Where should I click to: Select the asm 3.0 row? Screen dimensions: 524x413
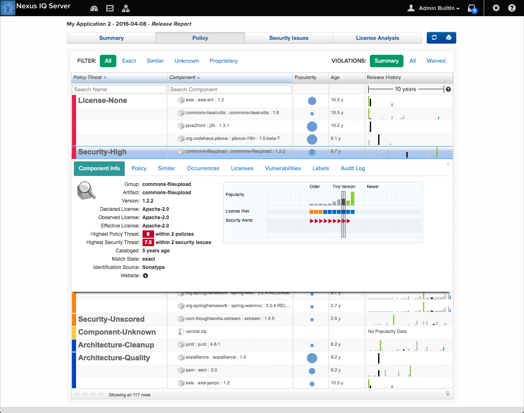(x=262, y=371)
